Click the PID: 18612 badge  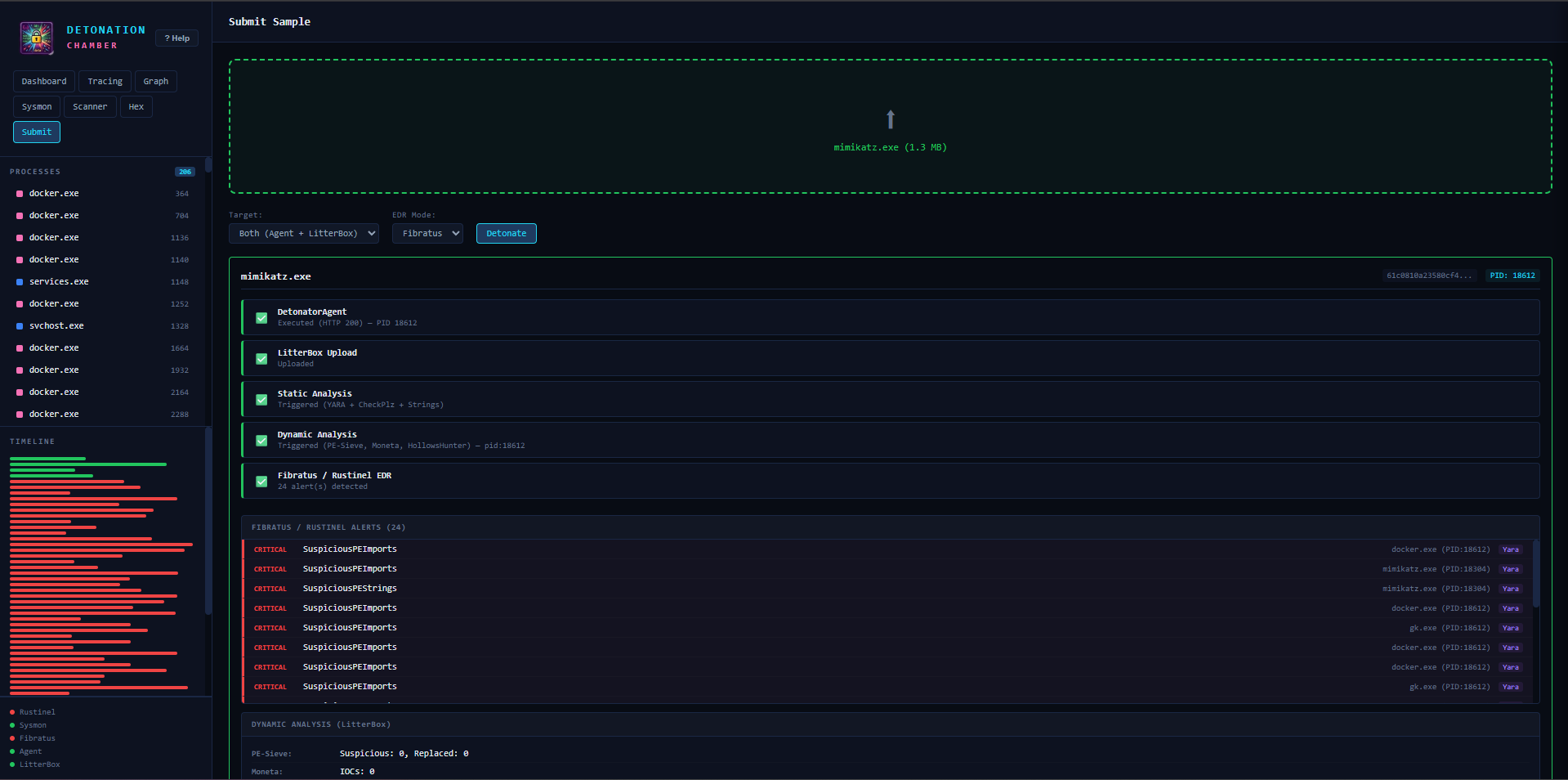(x=1512, y=276)
